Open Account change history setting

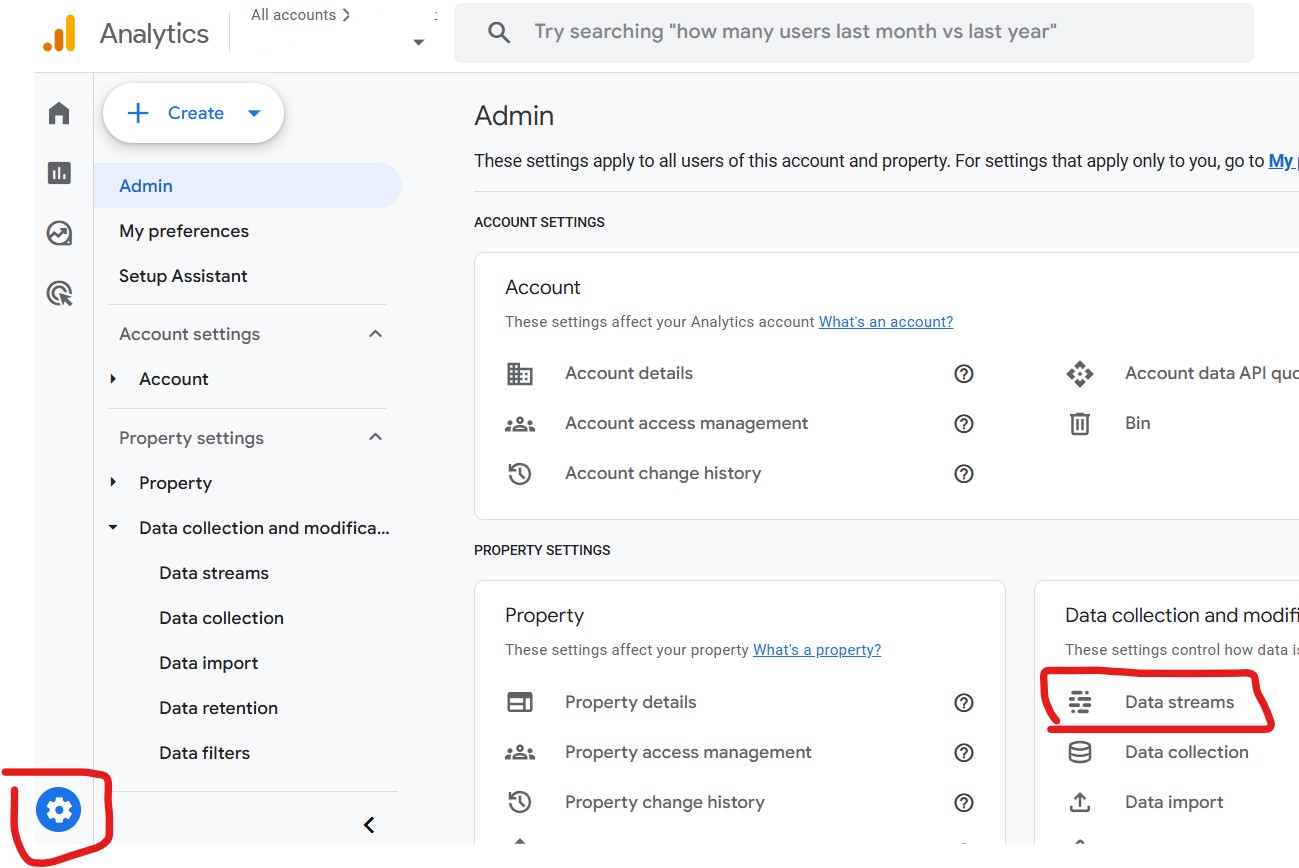pos(663,473)
